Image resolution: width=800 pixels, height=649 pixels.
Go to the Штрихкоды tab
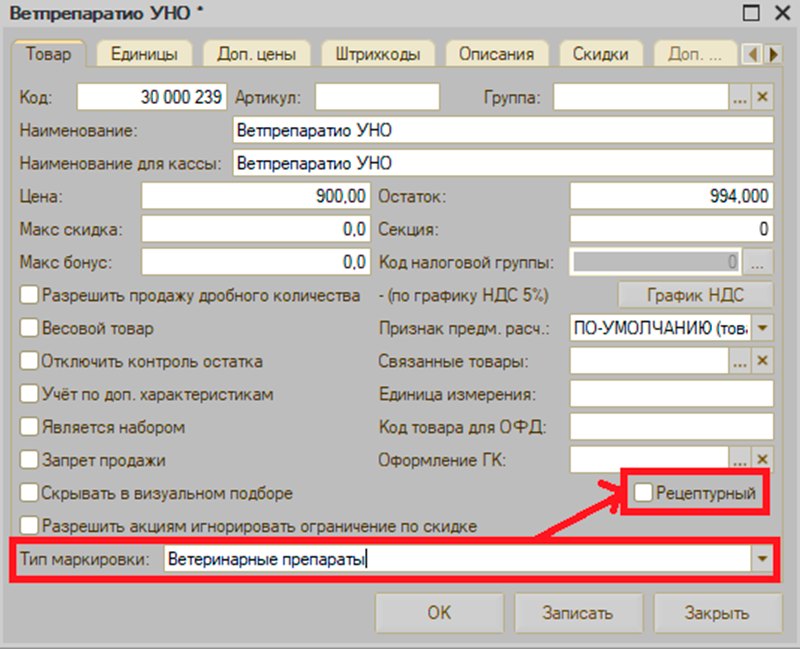378,54
